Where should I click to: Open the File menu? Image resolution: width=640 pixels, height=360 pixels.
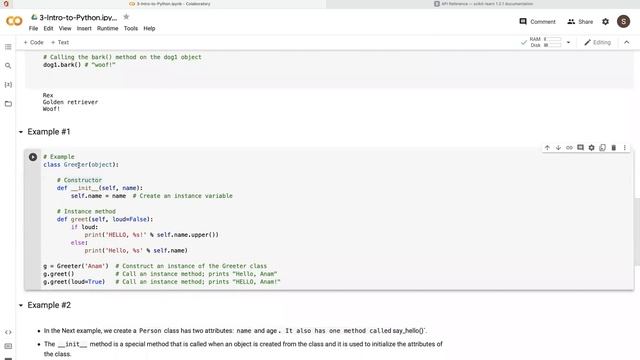[x=33, y=29]
